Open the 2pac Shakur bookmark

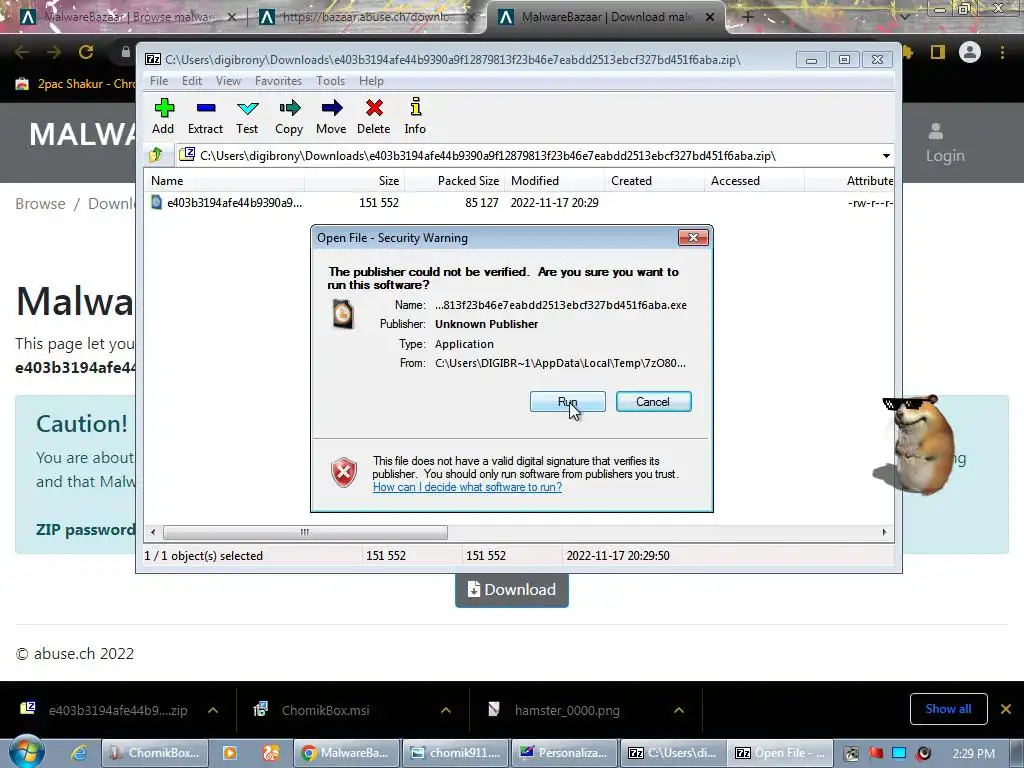(x=76, y=84)
